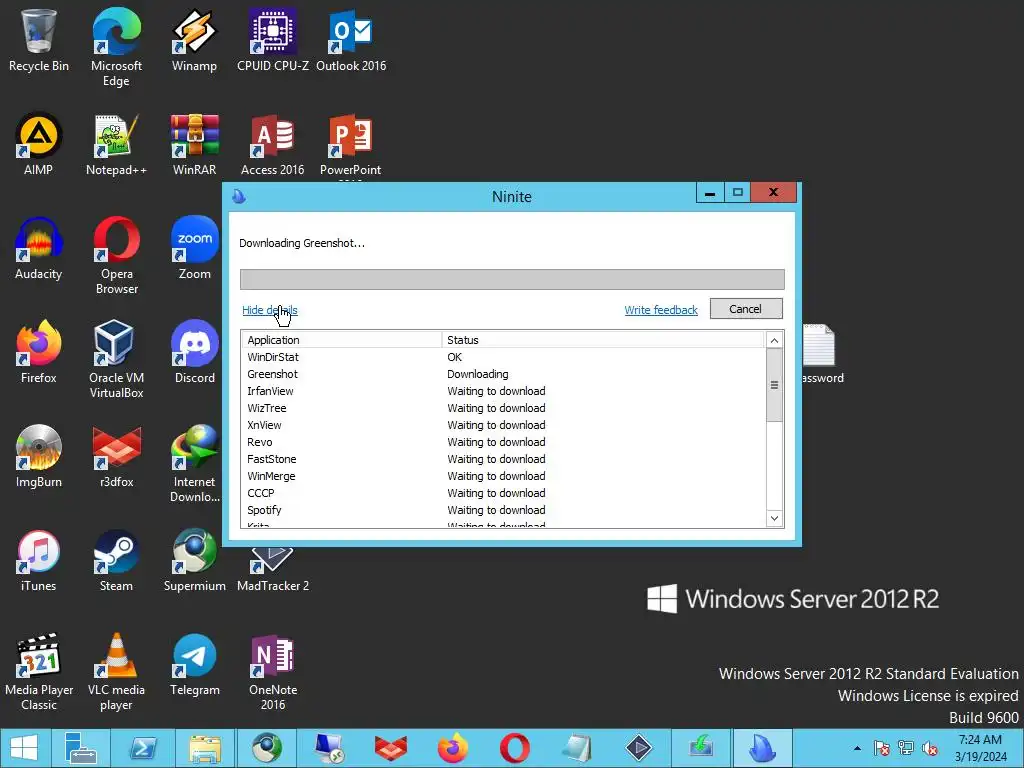Click the Application column header

pos(342,340)
